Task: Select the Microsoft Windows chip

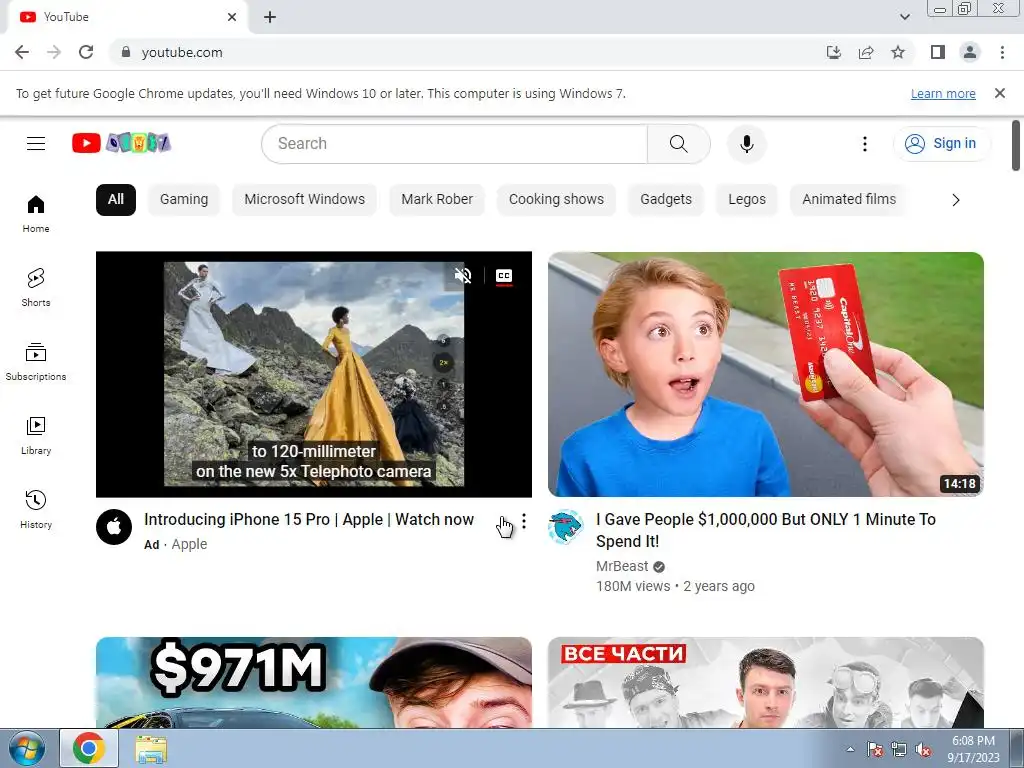Action: pos(304,199)
